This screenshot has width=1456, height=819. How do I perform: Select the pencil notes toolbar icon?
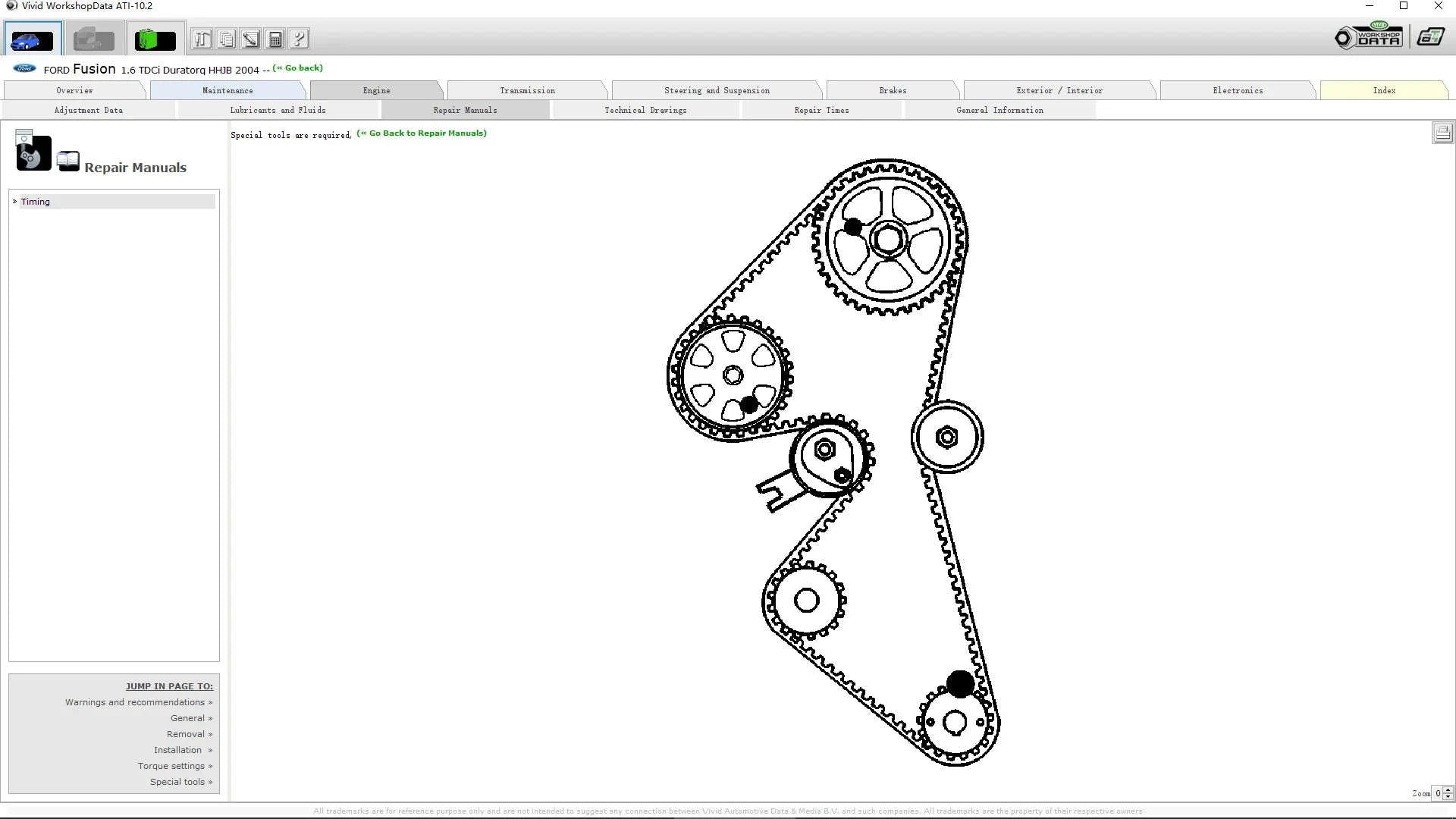click(x=250, y=38)
